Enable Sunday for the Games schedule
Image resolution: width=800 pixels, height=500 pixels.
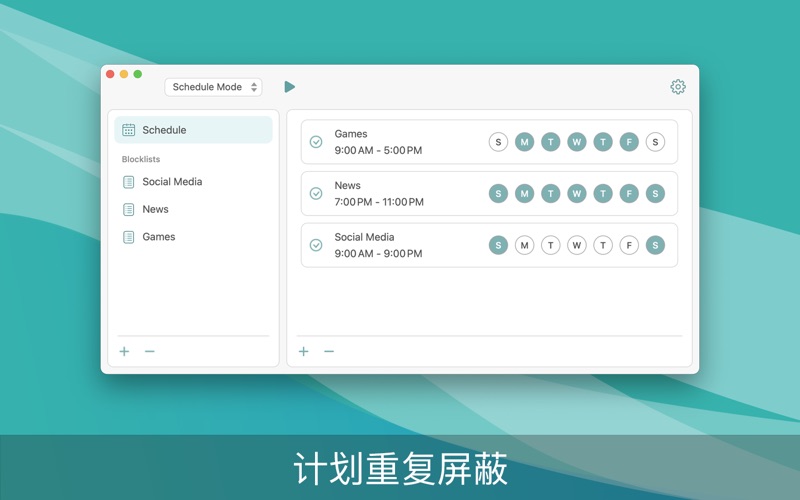point(498,142)
